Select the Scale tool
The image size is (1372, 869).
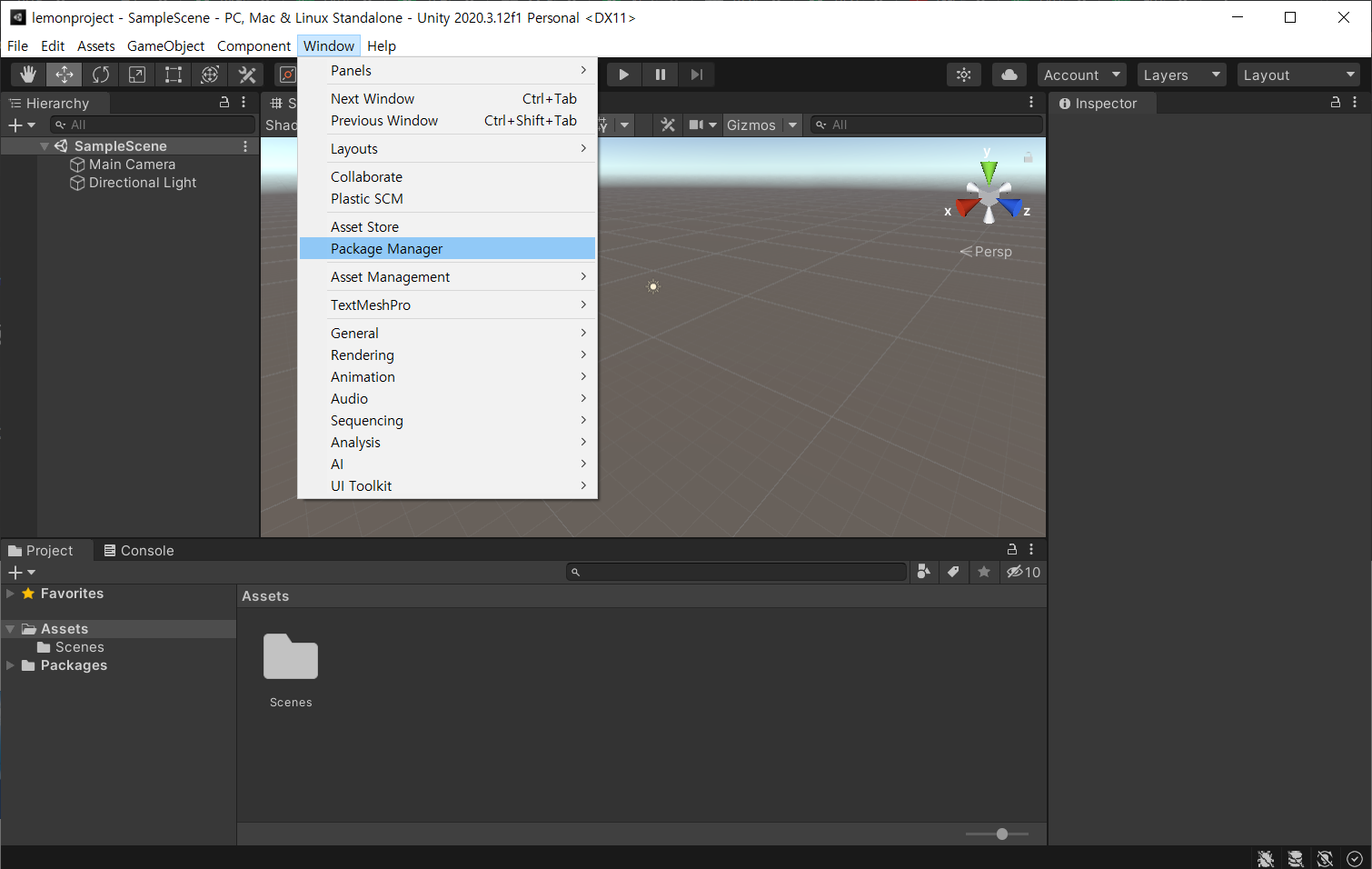(x=137, y=75)
